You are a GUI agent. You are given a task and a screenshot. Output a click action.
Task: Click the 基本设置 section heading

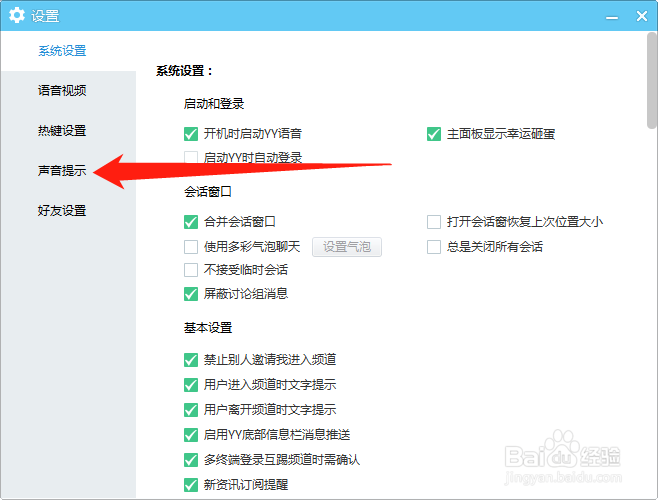click(208, 327)
